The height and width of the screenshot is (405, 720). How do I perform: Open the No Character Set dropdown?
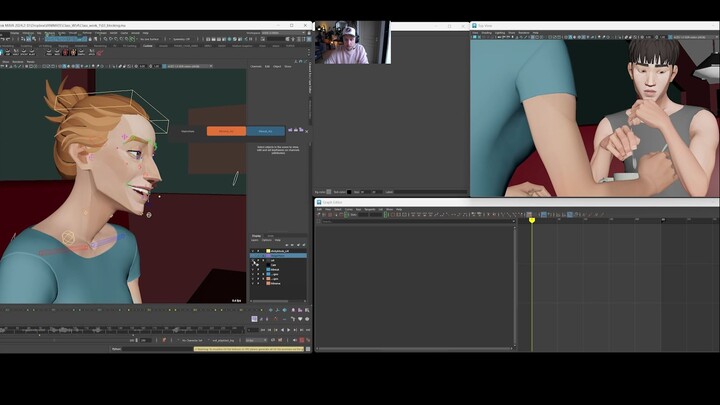pos(192,340)
